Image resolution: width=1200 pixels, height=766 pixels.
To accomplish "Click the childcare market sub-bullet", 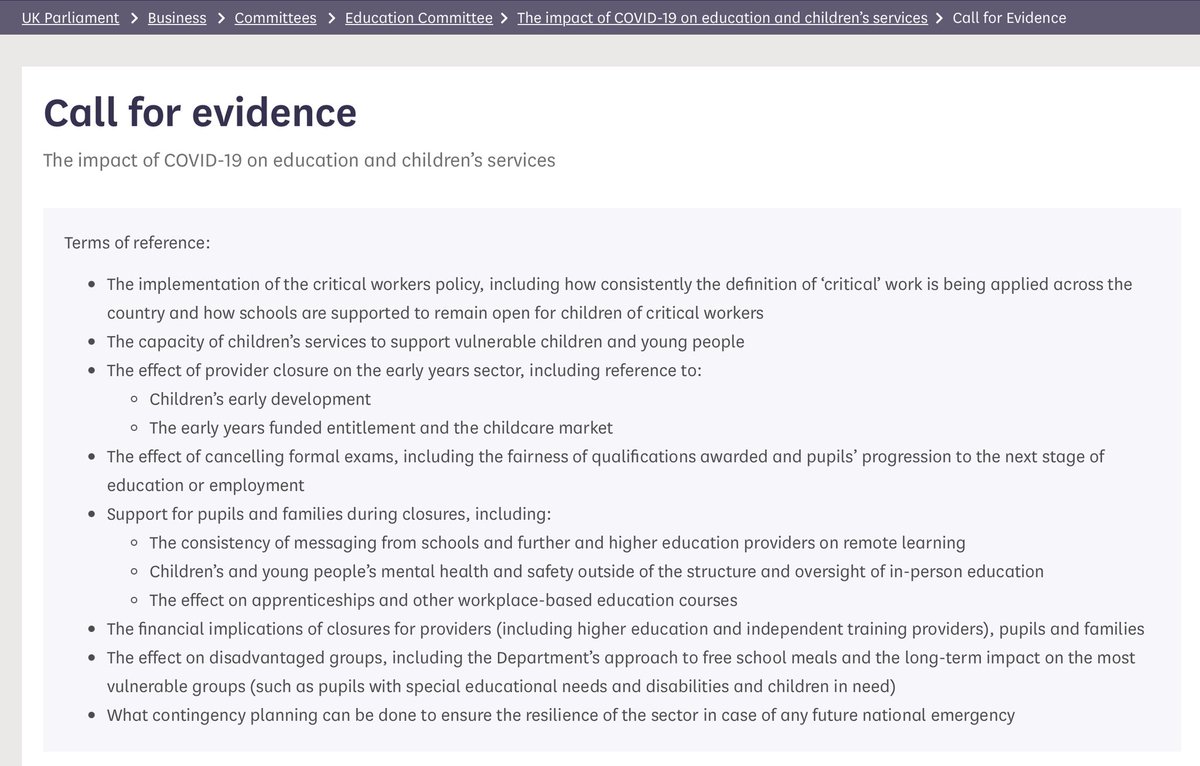I will pyautogui.click(x=380, y=427).
